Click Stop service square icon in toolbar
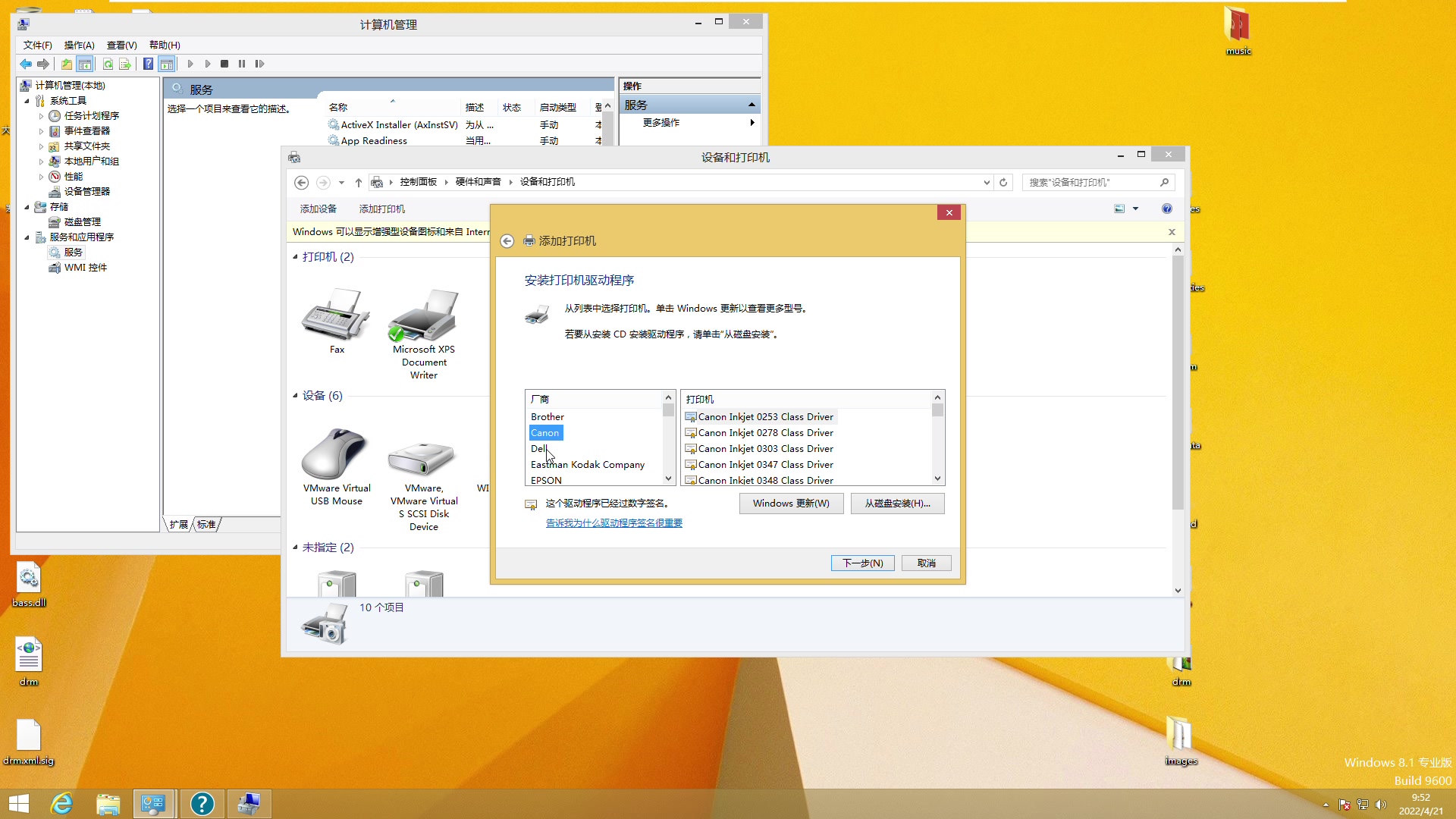Viewport: 1456px width, 819px height. (224, 64)
